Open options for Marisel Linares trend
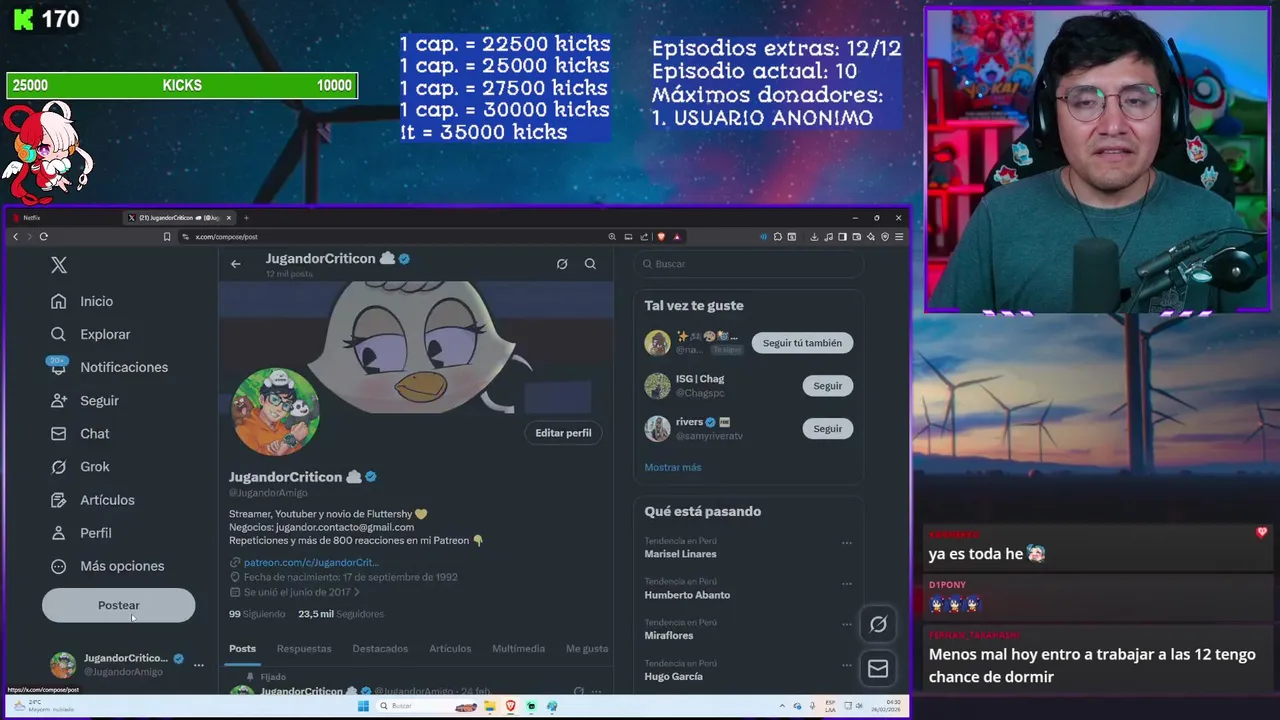 pos(847,543)
